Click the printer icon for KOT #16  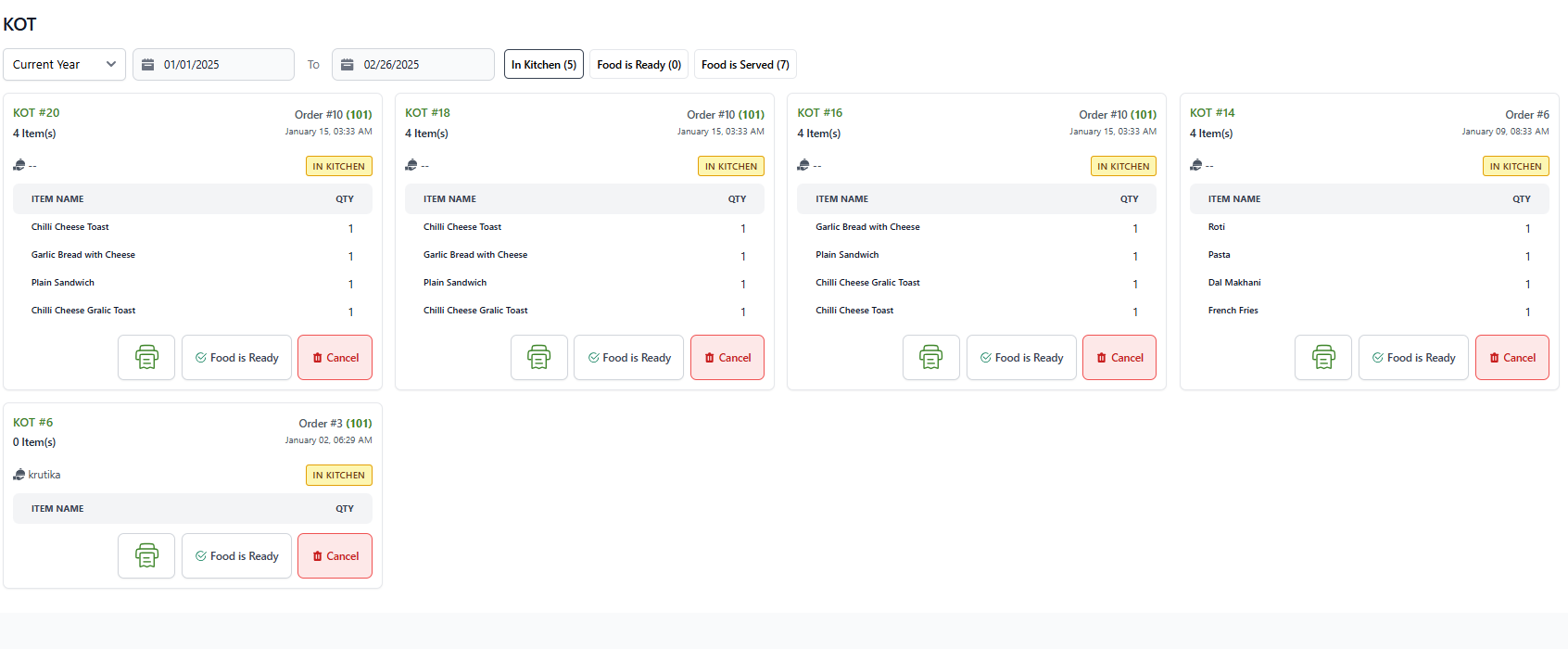(930, 357)
